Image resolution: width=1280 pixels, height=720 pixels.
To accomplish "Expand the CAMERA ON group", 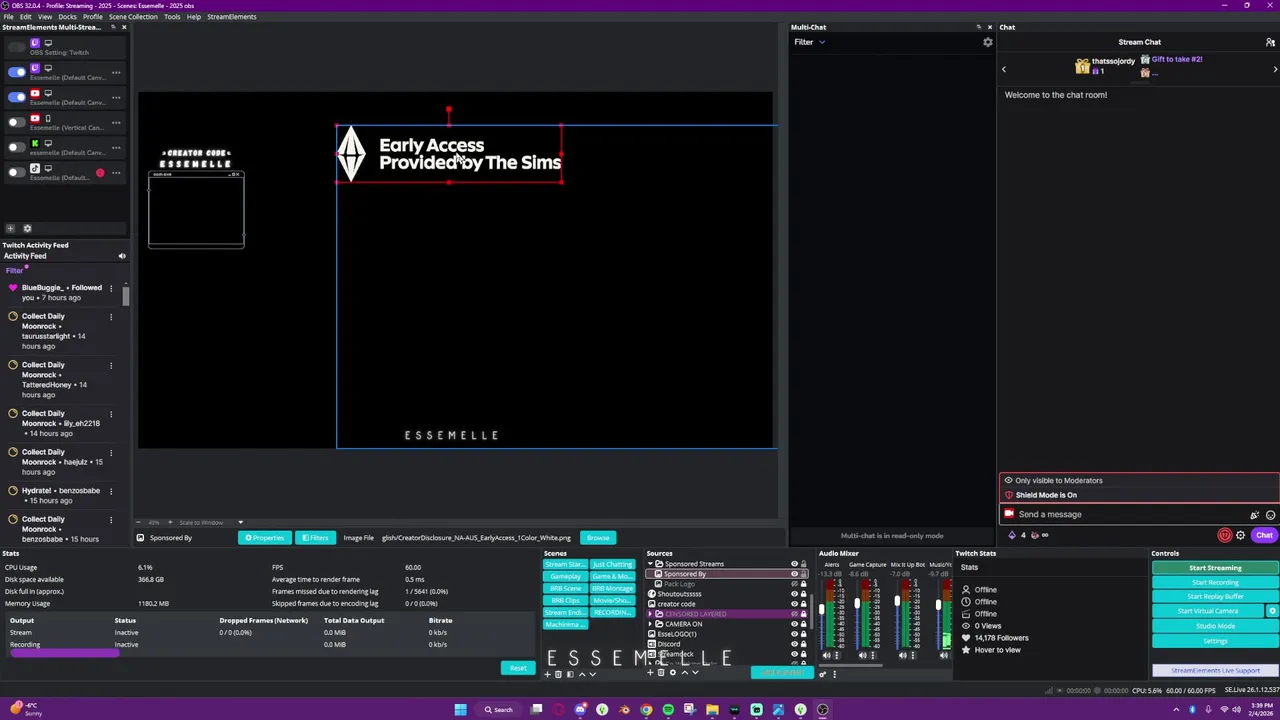I will point(650,624).
